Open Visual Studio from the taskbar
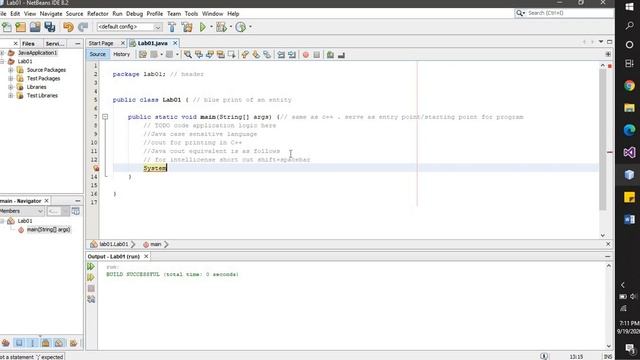The image size is (640, 360). [x=629, y=152]
